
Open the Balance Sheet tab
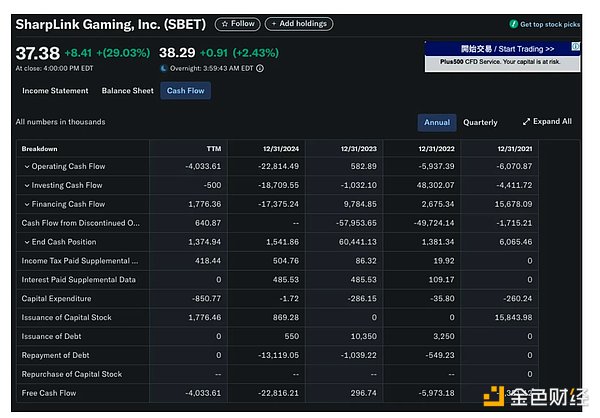point(127,91)
